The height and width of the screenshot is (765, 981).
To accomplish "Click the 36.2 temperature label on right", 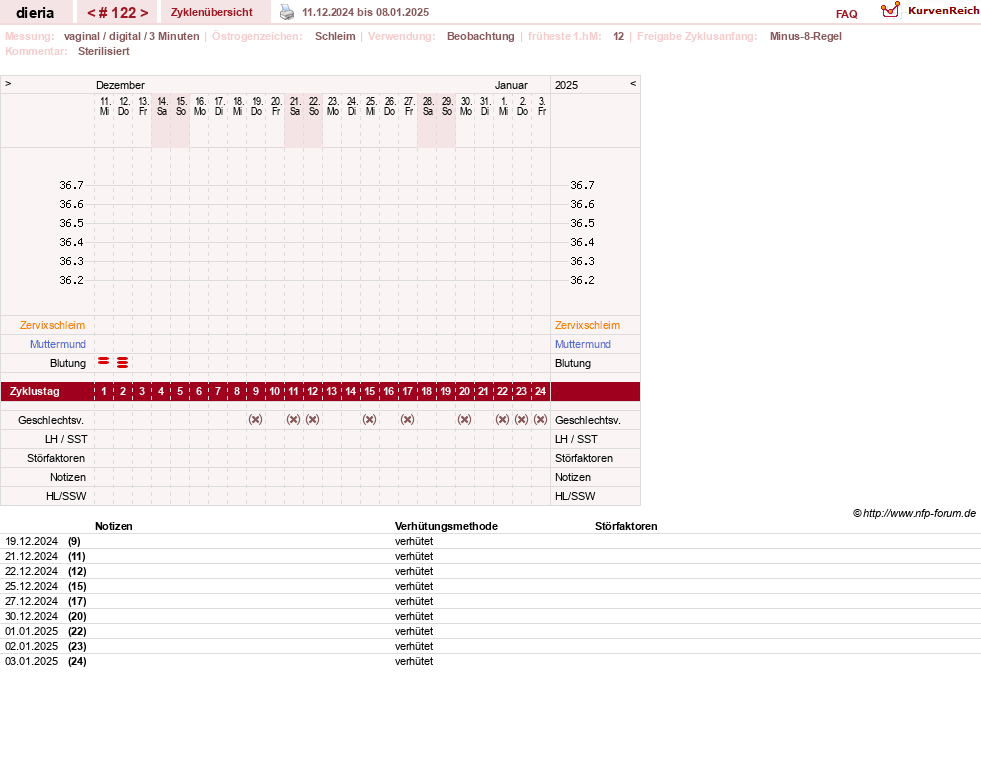I will coord(582,280).
